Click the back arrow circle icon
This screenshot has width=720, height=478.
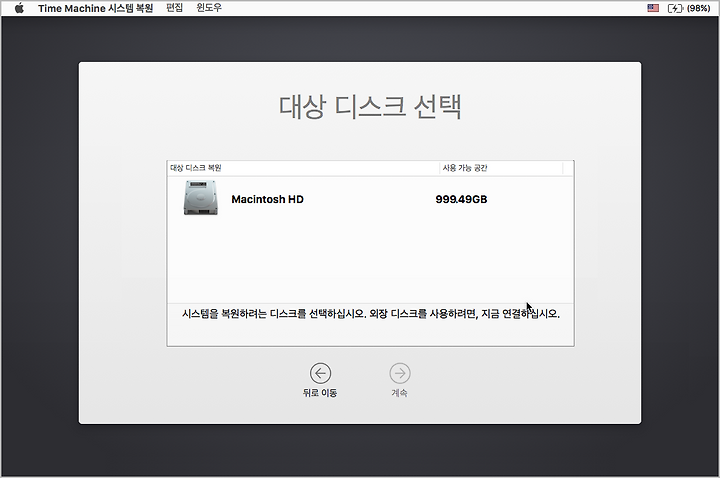[320, 373]
